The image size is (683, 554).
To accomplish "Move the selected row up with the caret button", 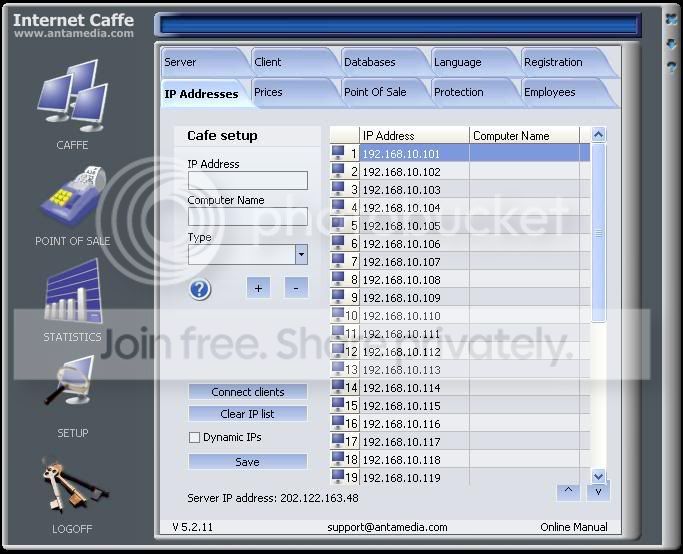I will click(x=568, y=491).
